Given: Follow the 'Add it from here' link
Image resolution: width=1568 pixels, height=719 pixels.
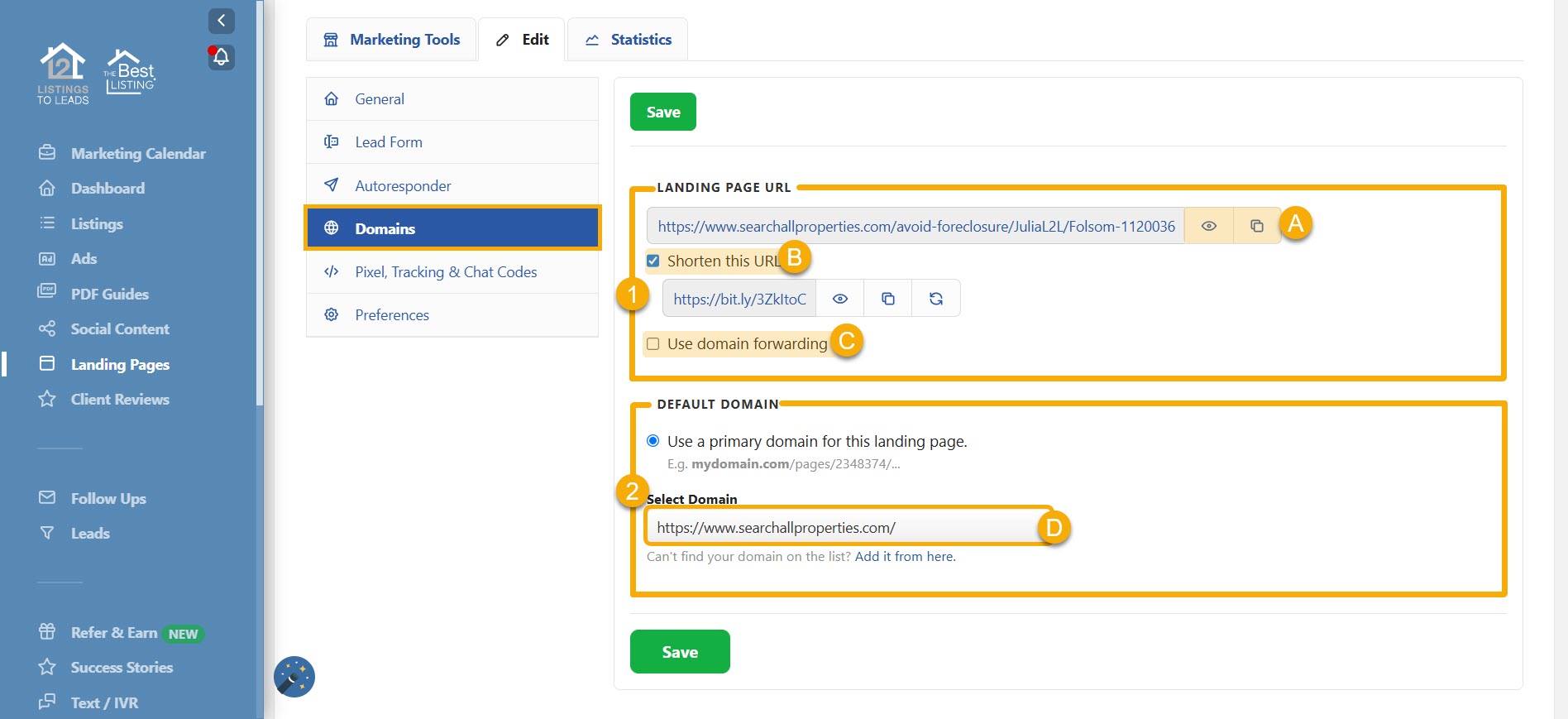Looking at the screenshot, I should [905, 557].
